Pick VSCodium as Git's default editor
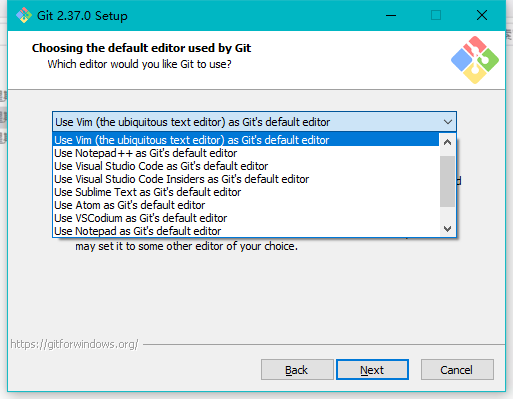513x399 pixels. 246,218
